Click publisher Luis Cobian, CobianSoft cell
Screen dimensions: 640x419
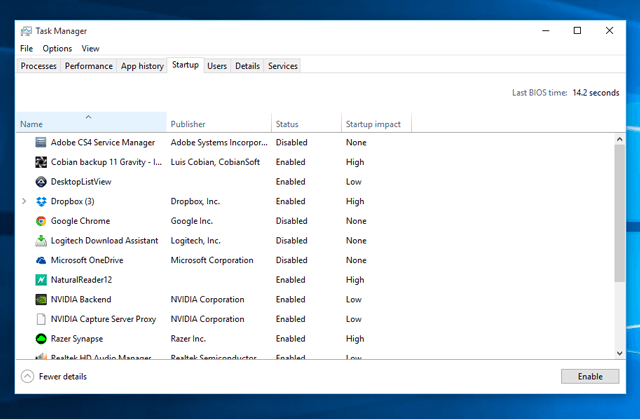tap(215, 162)
